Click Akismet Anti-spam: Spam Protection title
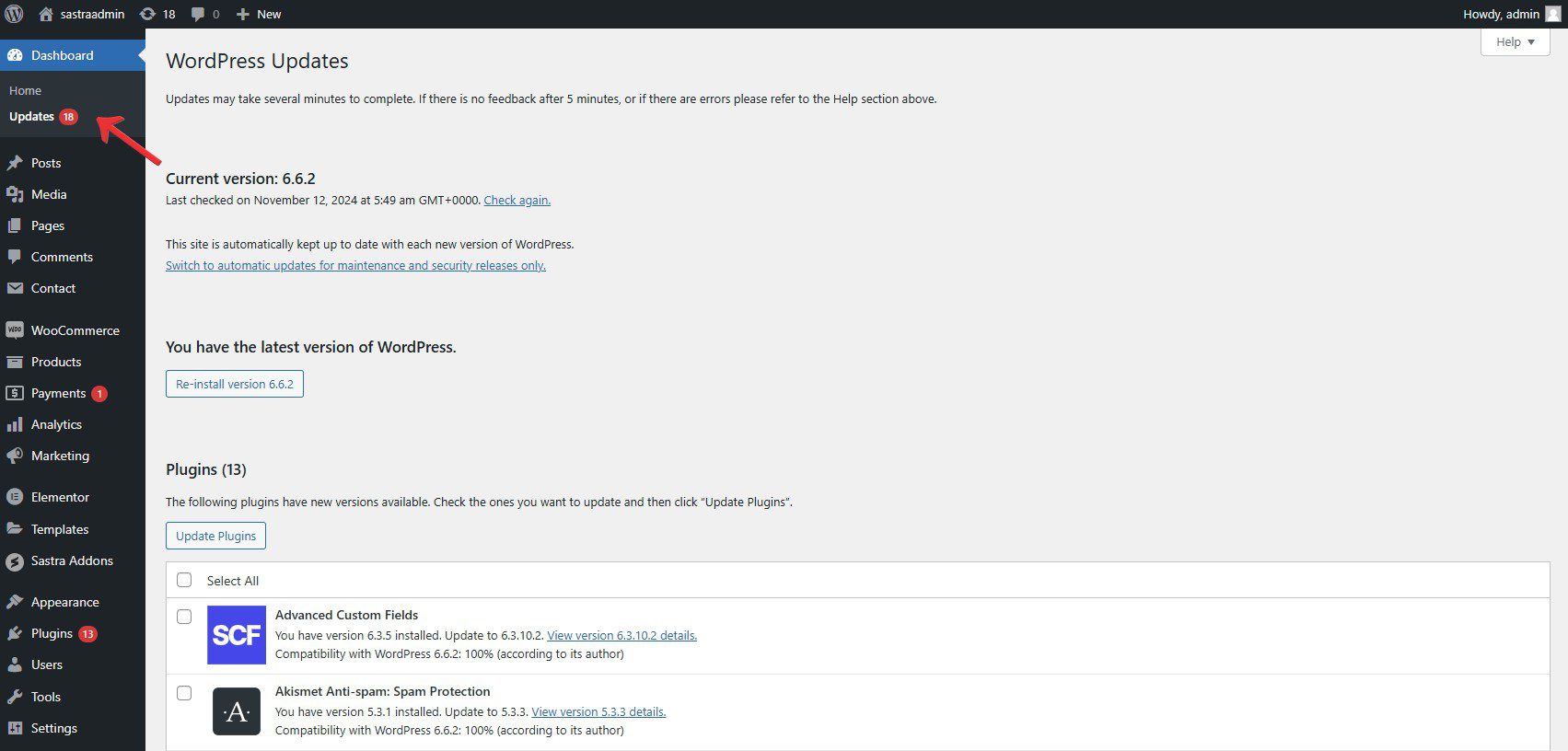The width and height of the screenshot is (1568, 751). click(x=382, y=691)
